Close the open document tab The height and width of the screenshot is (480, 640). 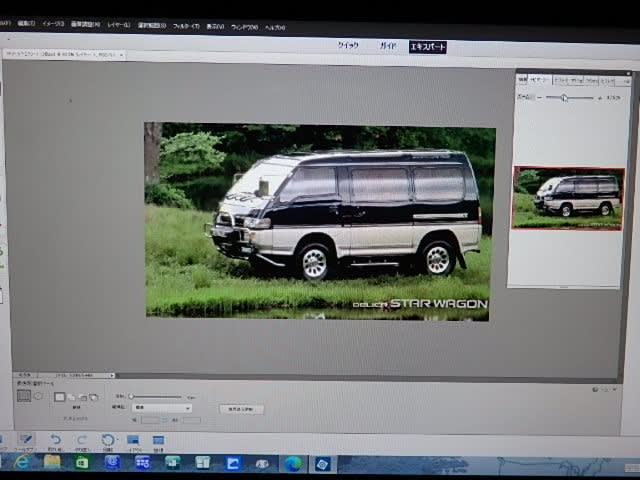tap(122, 55)
